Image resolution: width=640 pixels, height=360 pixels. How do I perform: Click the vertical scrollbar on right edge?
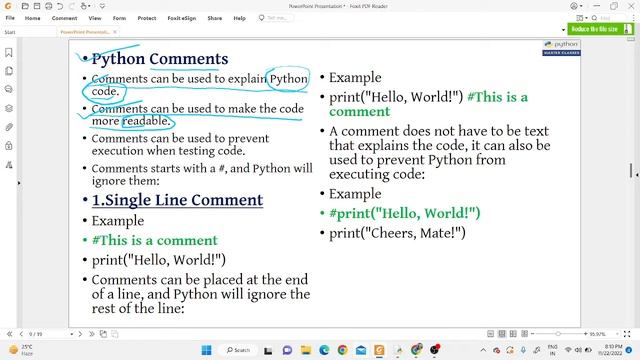(x=631, y=170)
